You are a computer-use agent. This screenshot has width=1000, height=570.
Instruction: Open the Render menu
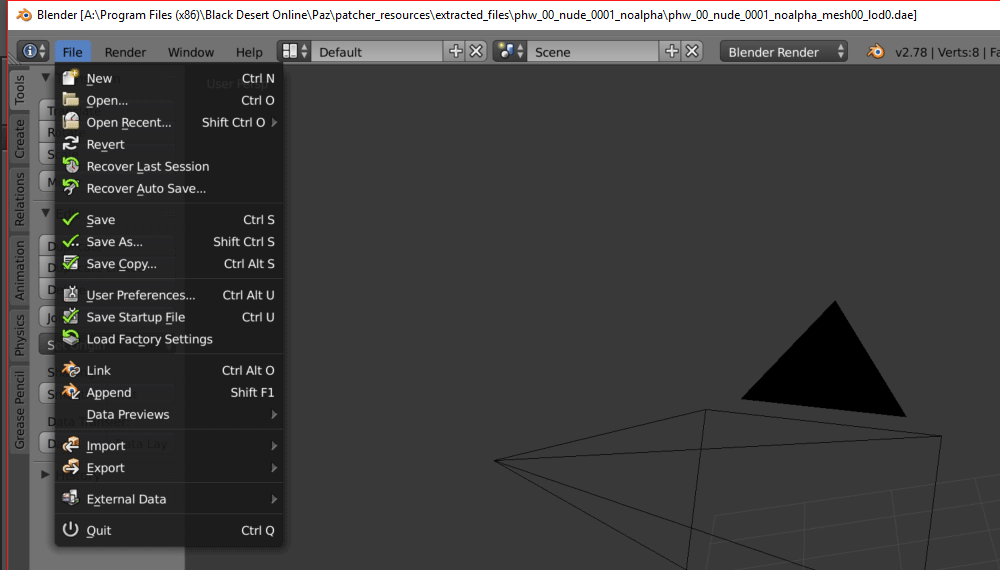point(125,52)
